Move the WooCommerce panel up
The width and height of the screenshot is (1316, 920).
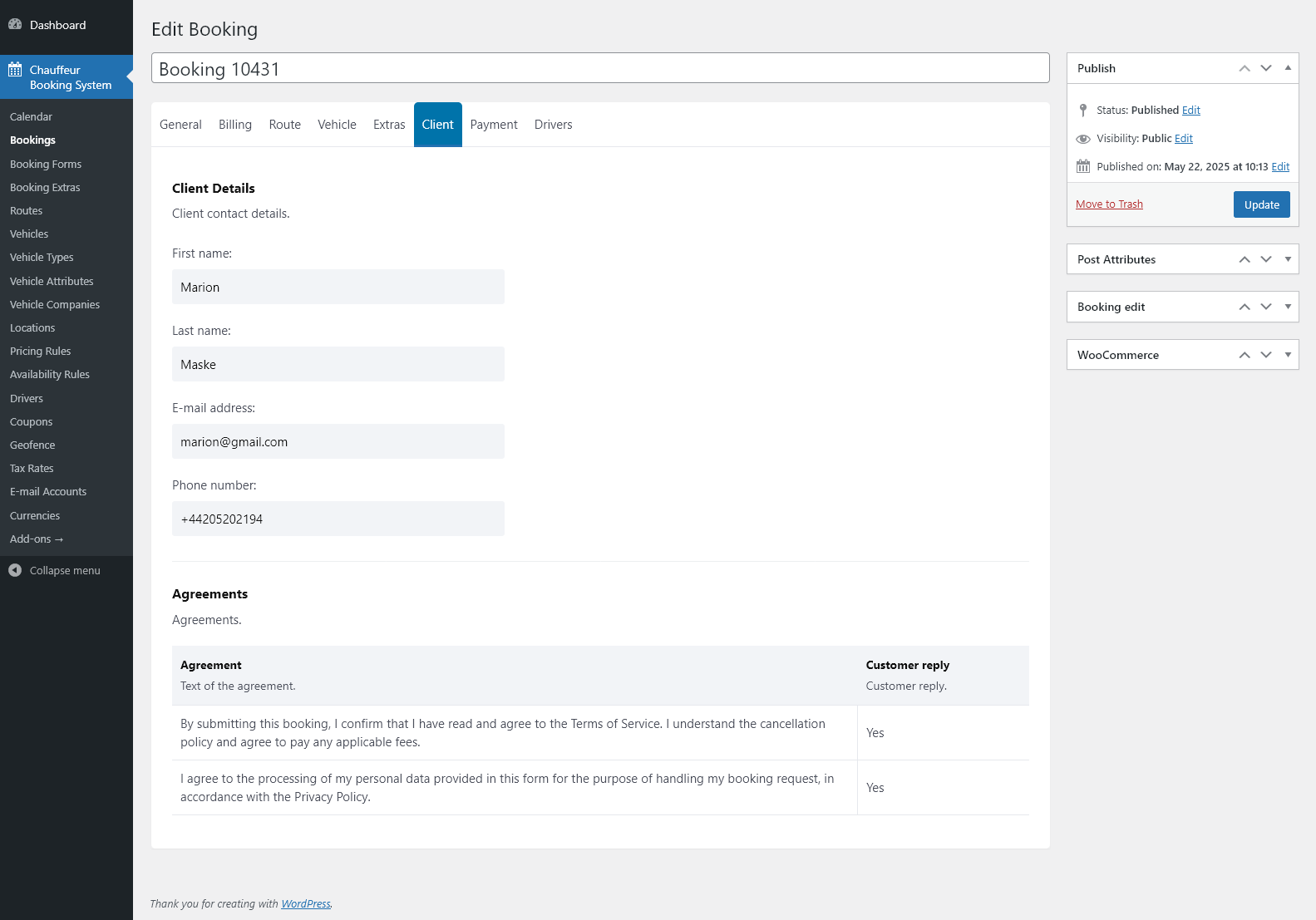click(1245, 355)
